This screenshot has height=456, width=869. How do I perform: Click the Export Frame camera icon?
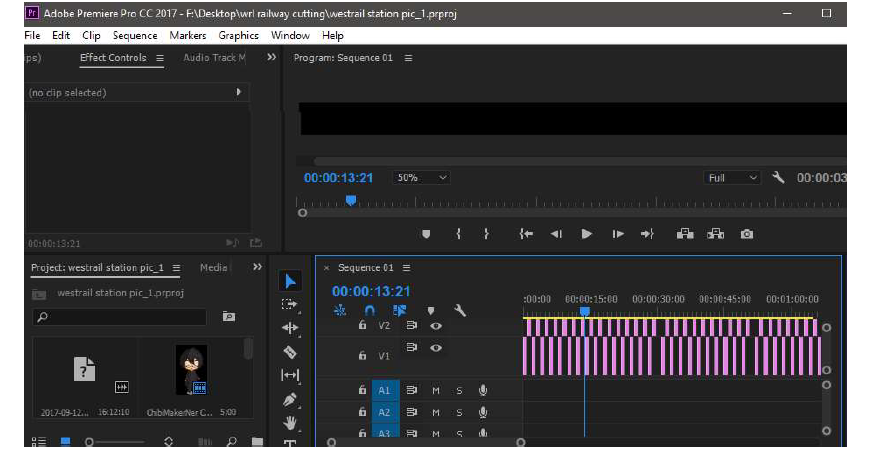(746, 234)
